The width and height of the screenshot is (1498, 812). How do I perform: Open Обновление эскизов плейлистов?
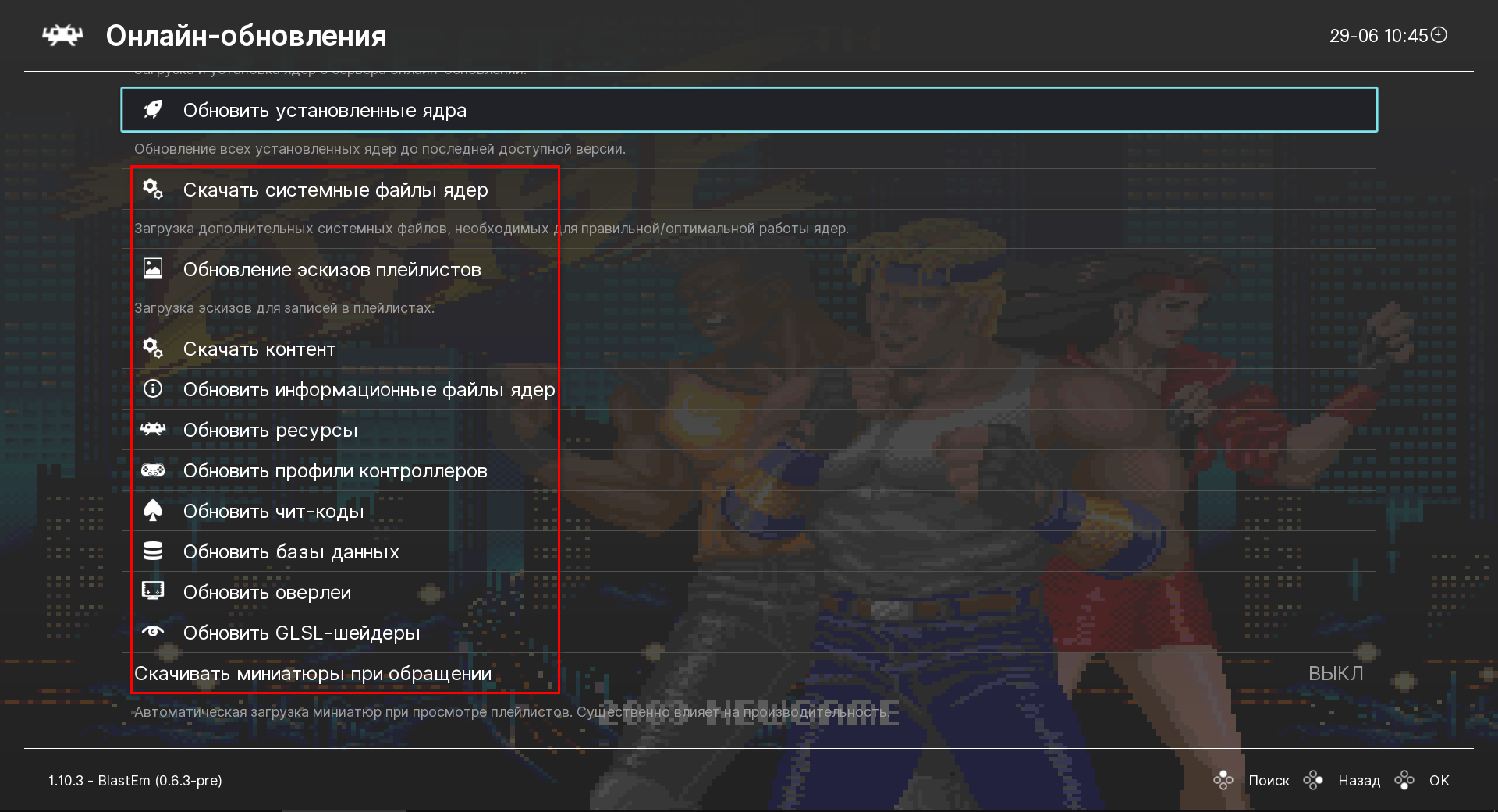tap(749, 269)
